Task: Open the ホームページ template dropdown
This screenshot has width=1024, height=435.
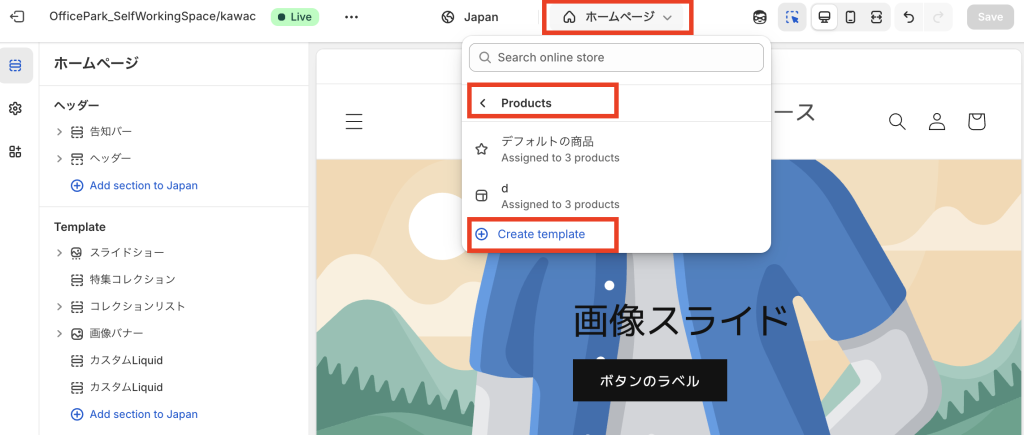Action: (x=617, y=17)
